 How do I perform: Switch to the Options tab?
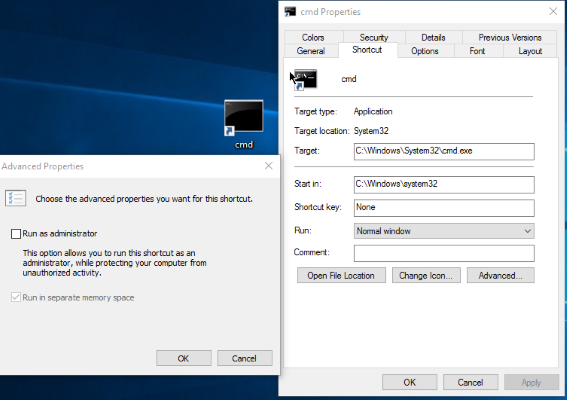point(425,51)
